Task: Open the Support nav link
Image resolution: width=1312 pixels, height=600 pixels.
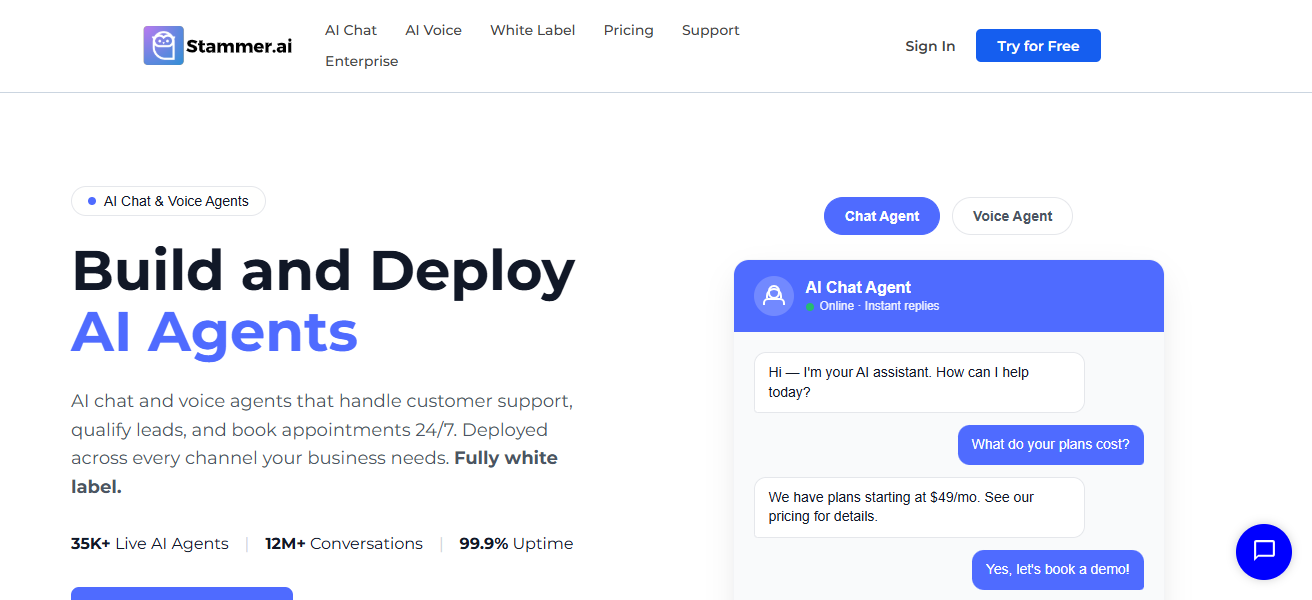Action: (x=710, y=30)
